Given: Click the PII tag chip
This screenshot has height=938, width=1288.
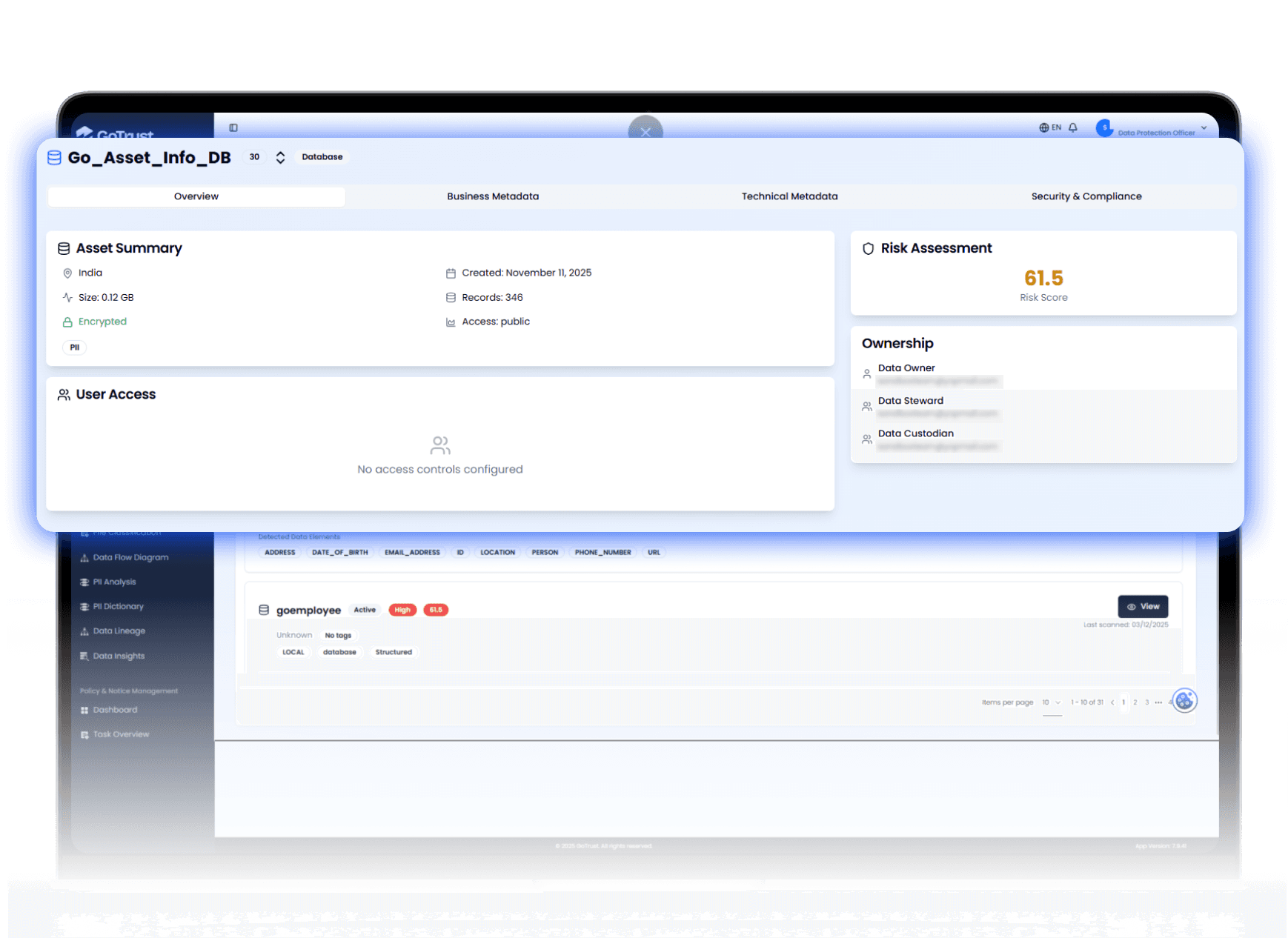Looking at the screenshot, I should tap(74, 347).
